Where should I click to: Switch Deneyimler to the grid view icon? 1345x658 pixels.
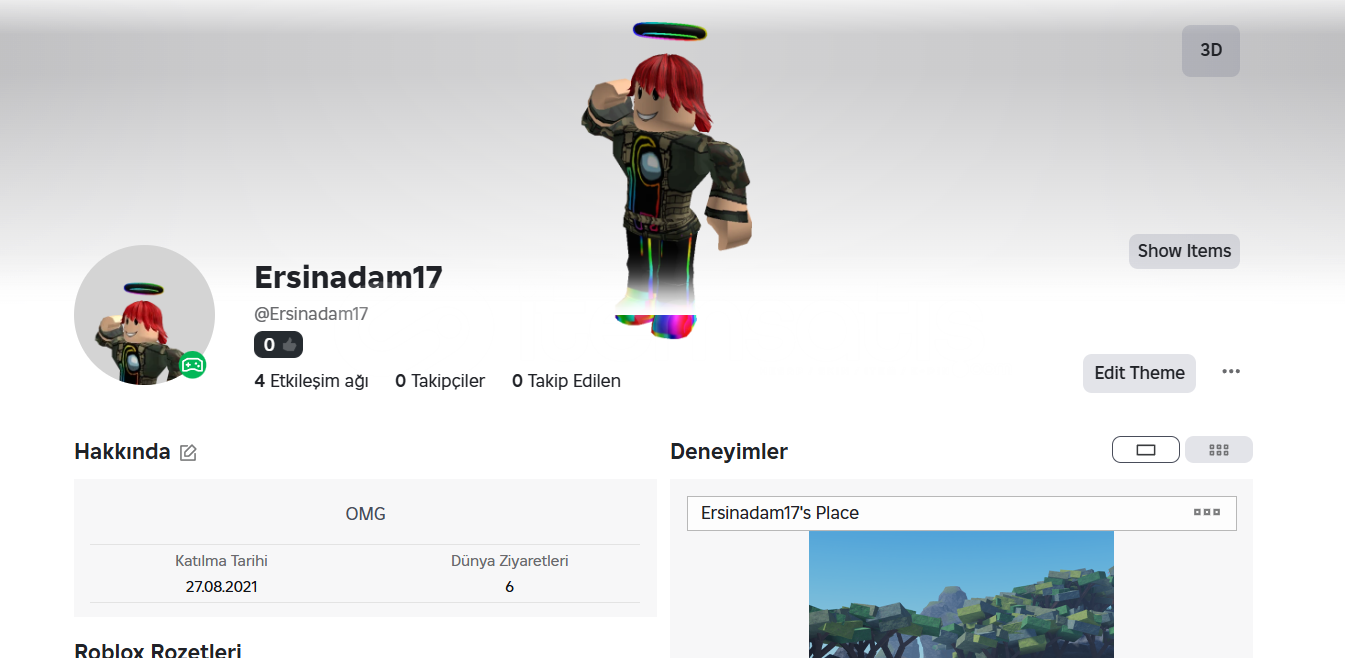tap(1218, 450)
